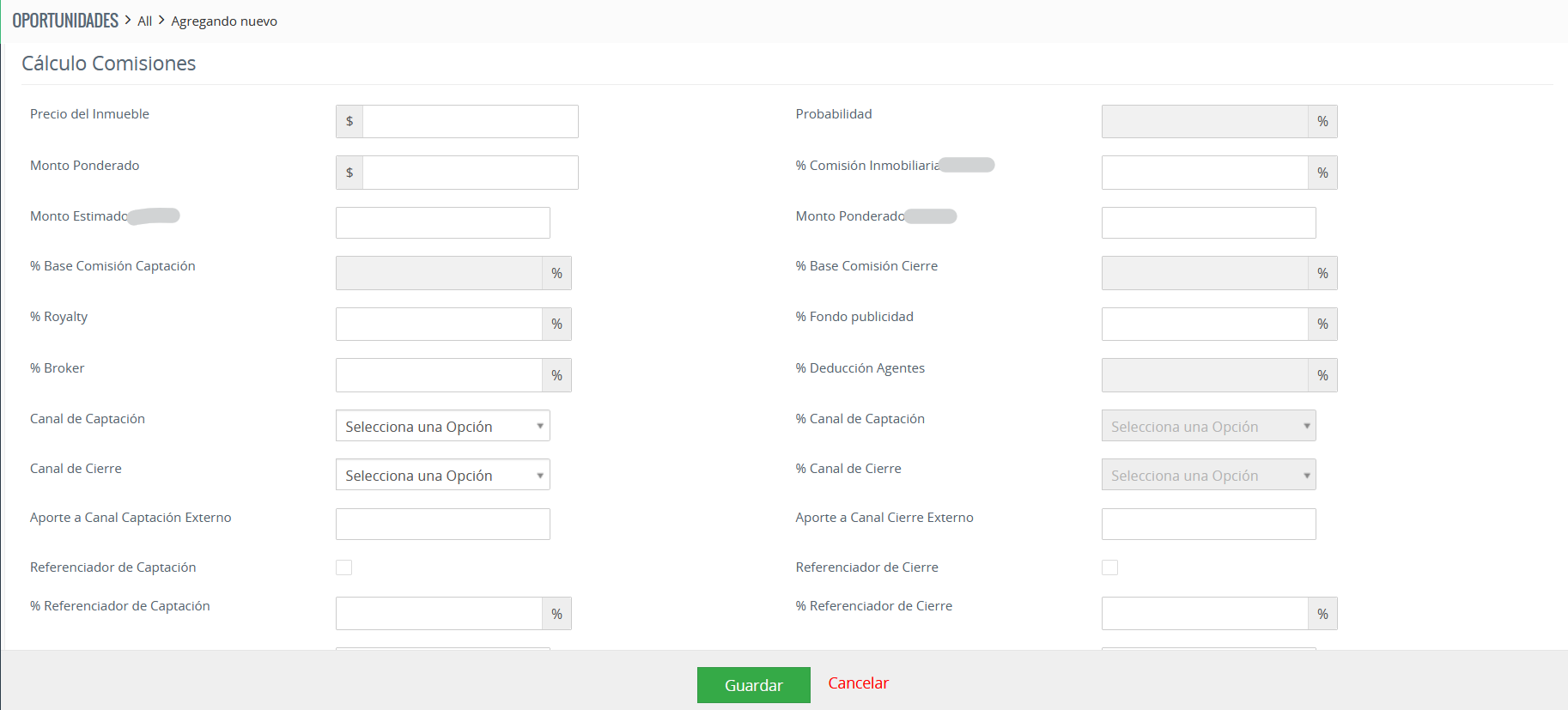Open the % Canal de Captación dropdown

pyautogui.click(x=1209, y=426)
